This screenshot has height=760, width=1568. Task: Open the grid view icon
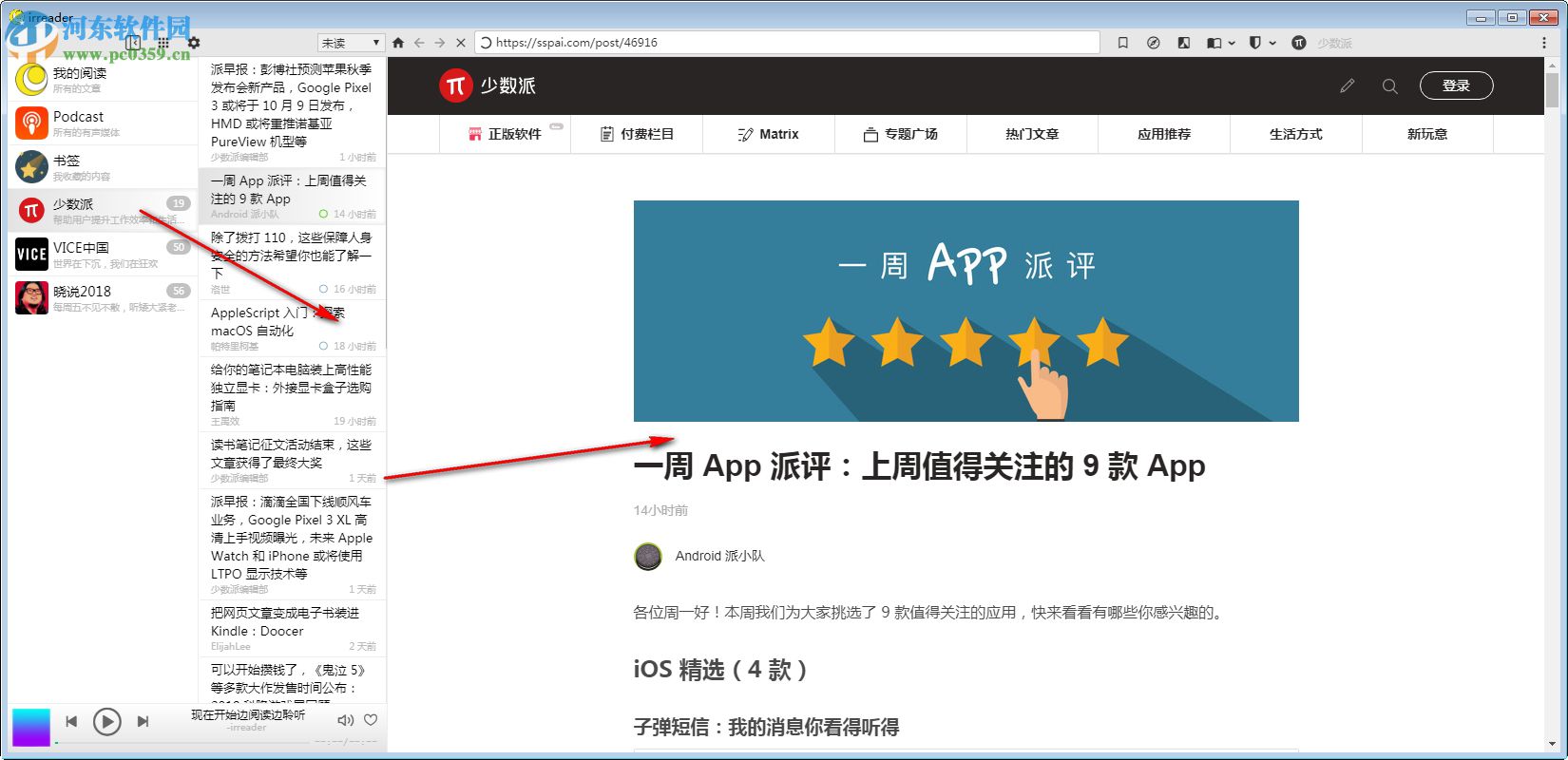pos(163,43)
